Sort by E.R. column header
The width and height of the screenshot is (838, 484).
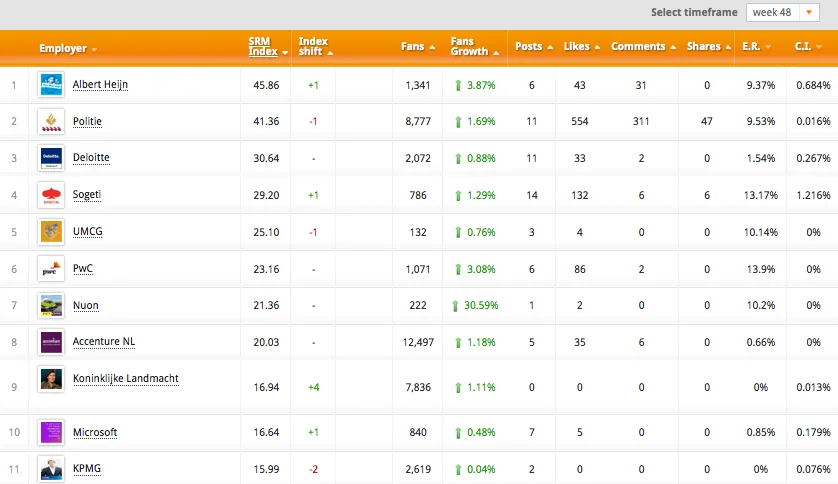tap(756, 46)
